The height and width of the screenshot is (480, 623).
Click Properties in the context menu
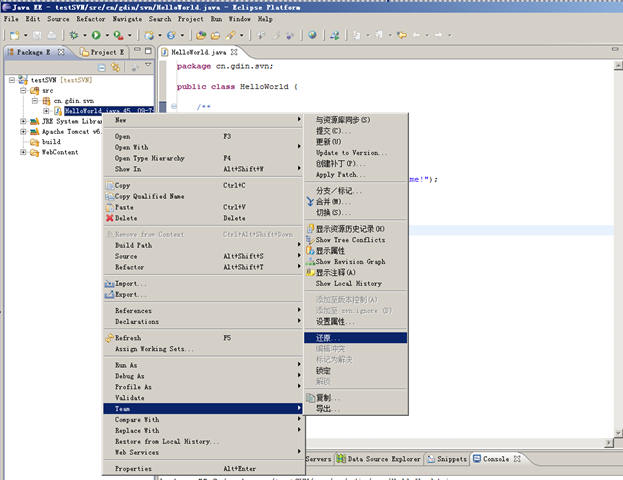[203, 468]
